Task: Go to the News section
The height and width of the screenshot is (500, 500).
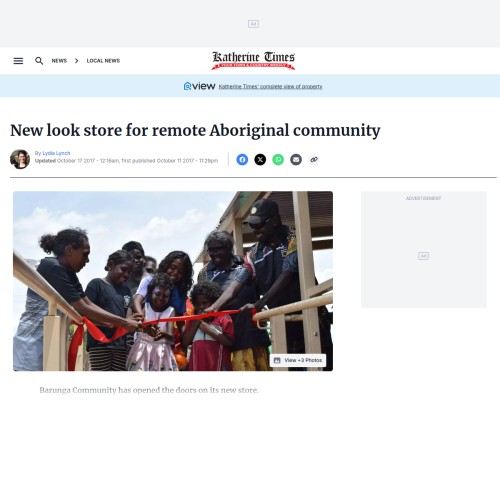Action: pyautogui.click(x=59, y=61)
